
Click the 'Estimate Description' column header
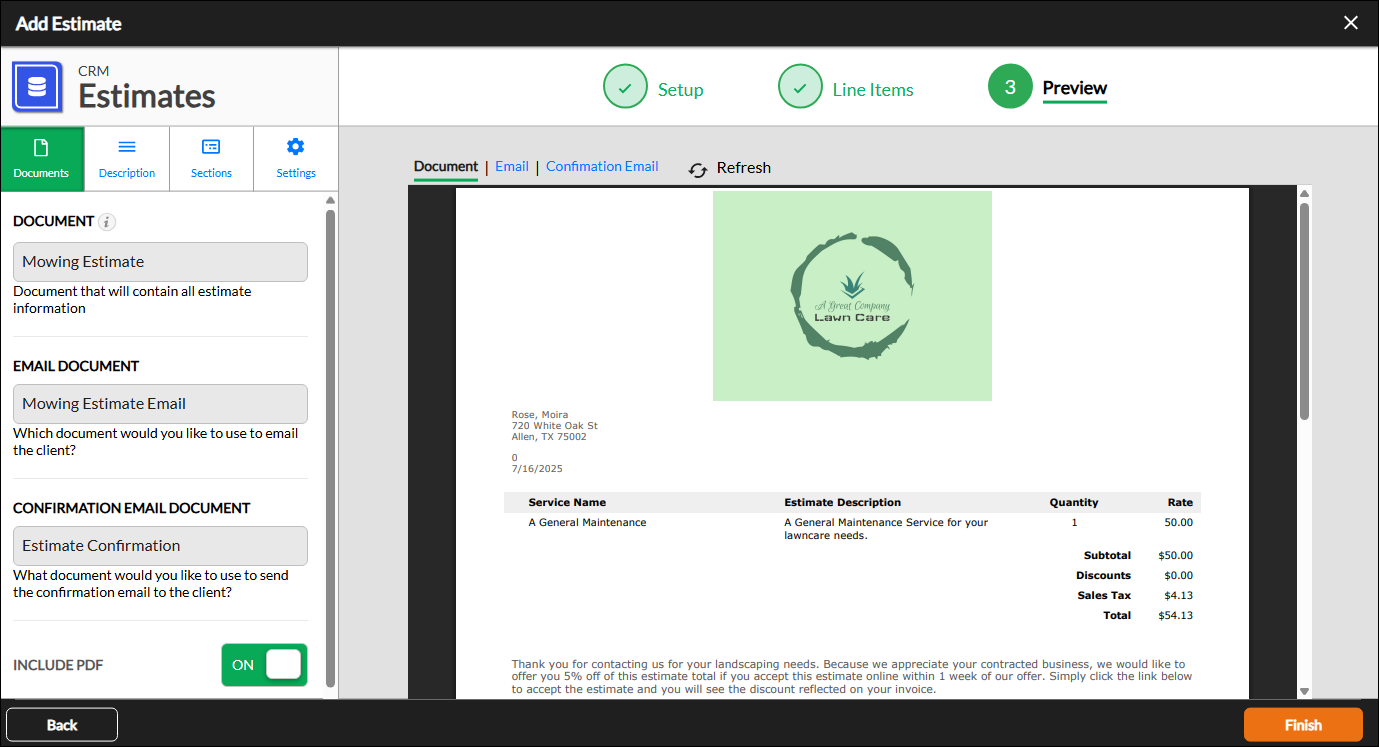(x=842, y=503)
